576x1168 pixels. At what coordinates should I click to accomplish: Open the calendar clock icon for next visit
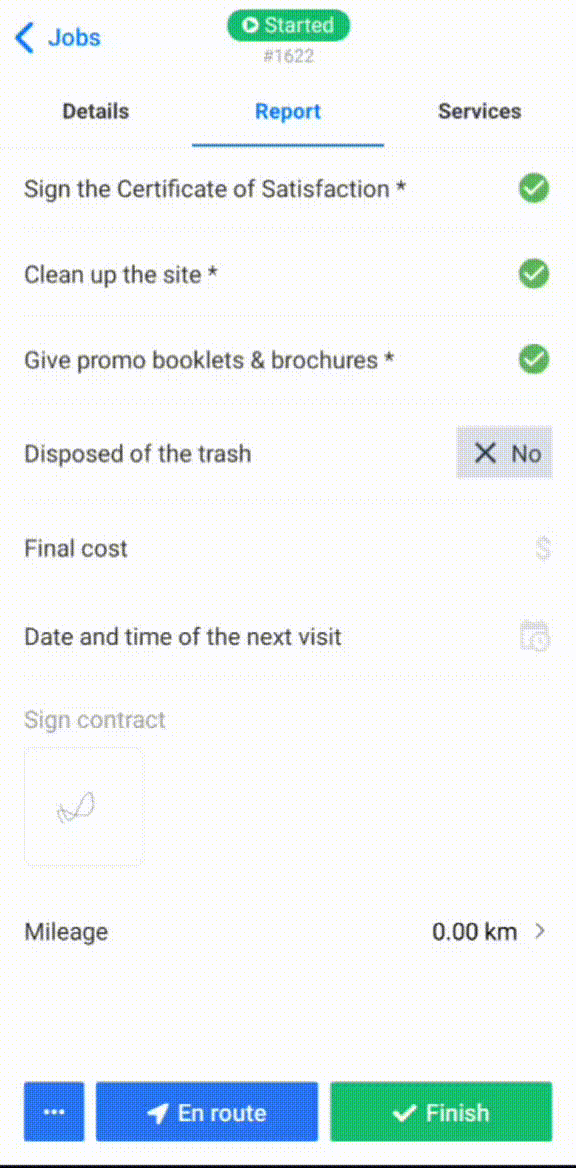(535, 636)
